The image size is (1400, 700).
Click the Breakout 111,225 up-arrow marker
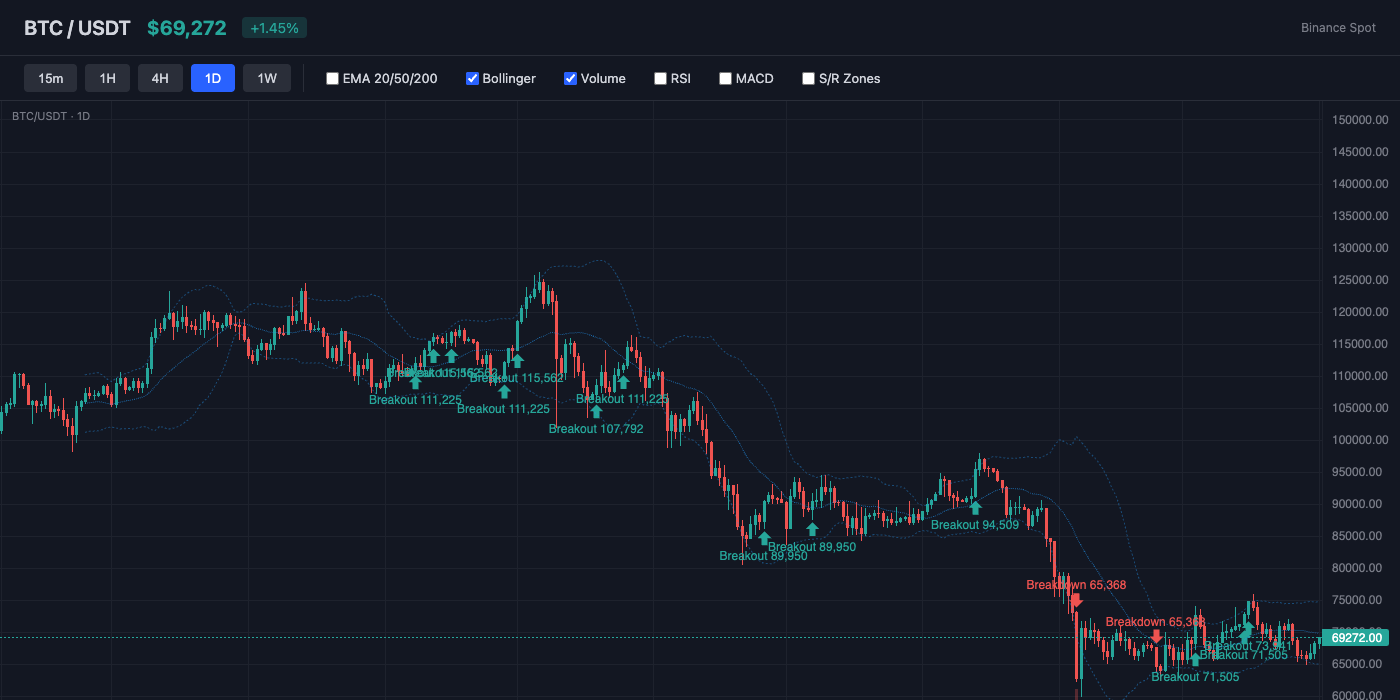(x=415, y=381)
